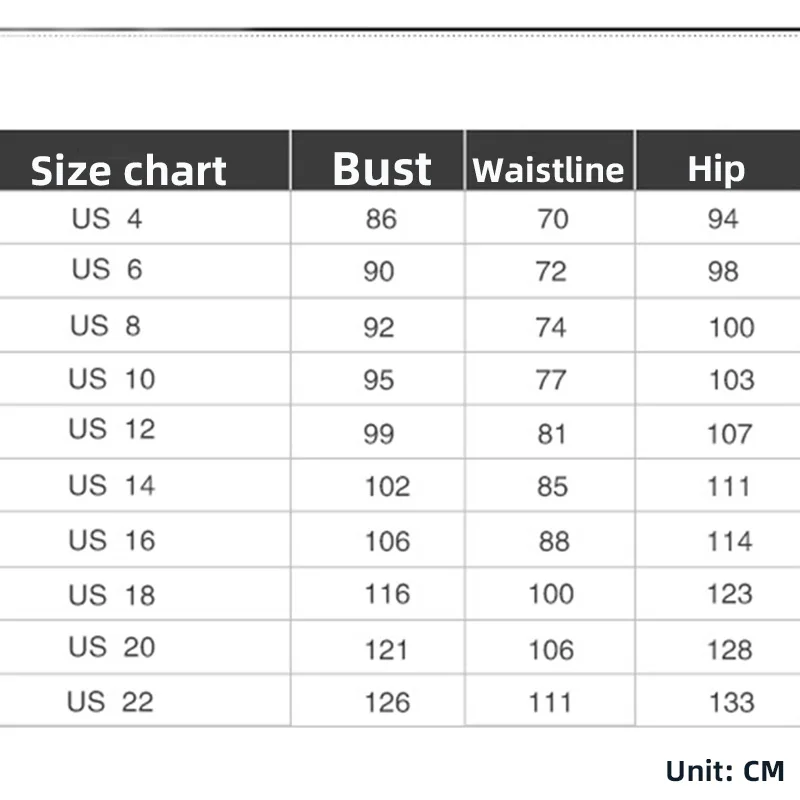This screenshot has width=800, height=800.
Task: Select the US 18 size label
Action: [112, 595]
